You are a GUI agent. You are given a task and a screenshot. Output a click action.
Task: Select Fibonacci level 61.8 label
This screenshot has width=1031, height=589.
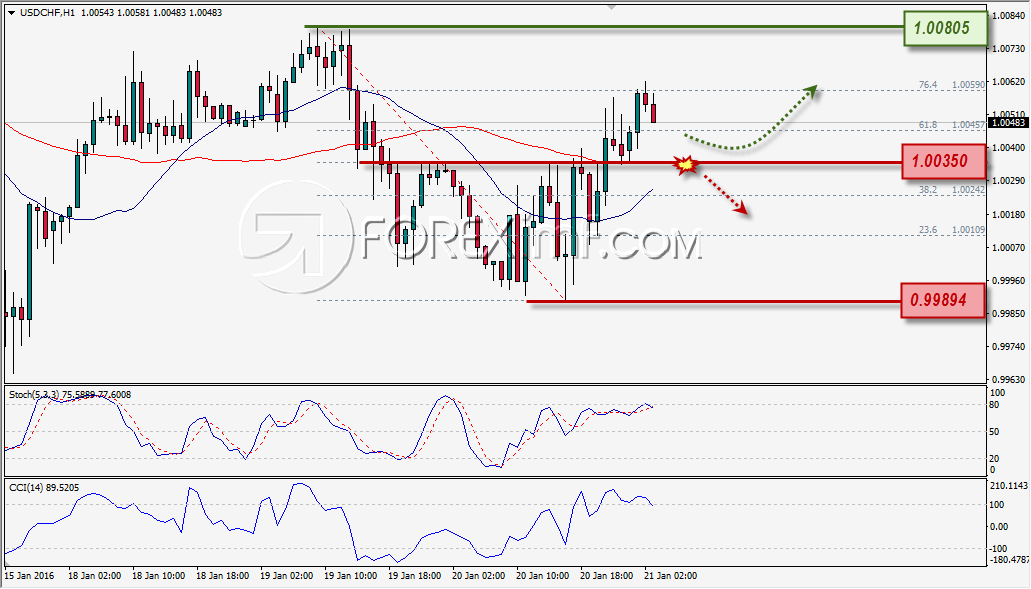tap(928, 125)
